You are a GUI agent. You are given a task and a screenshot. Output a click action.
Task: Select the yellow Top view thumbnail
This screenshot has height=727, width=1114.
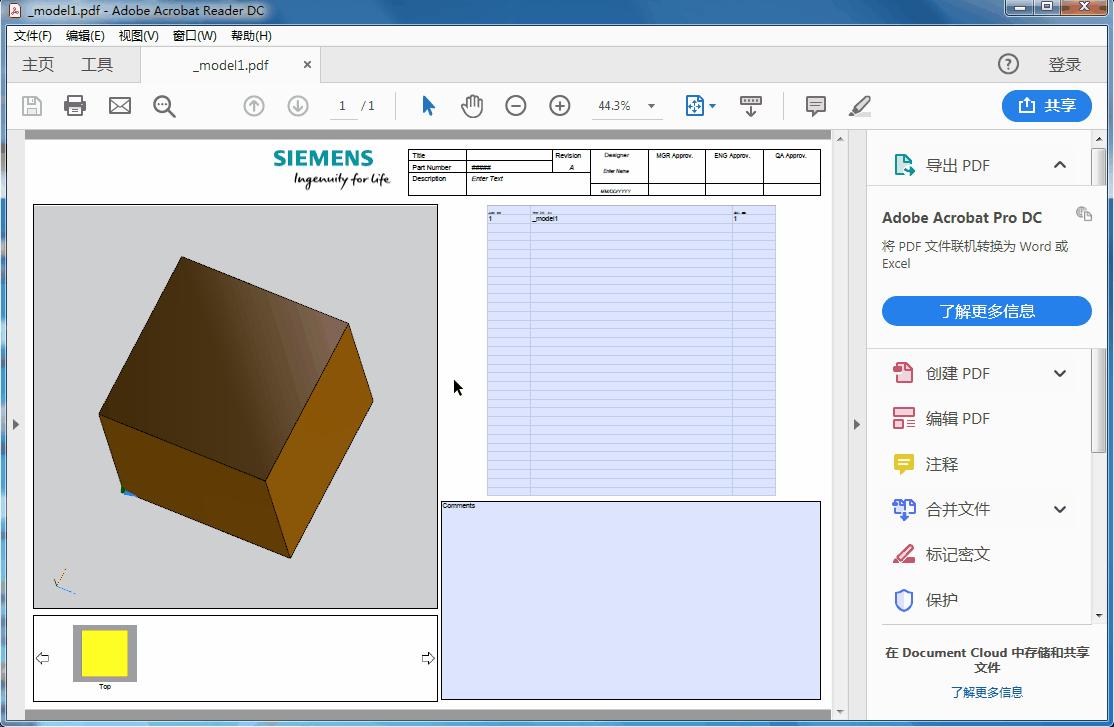point(104,652)
